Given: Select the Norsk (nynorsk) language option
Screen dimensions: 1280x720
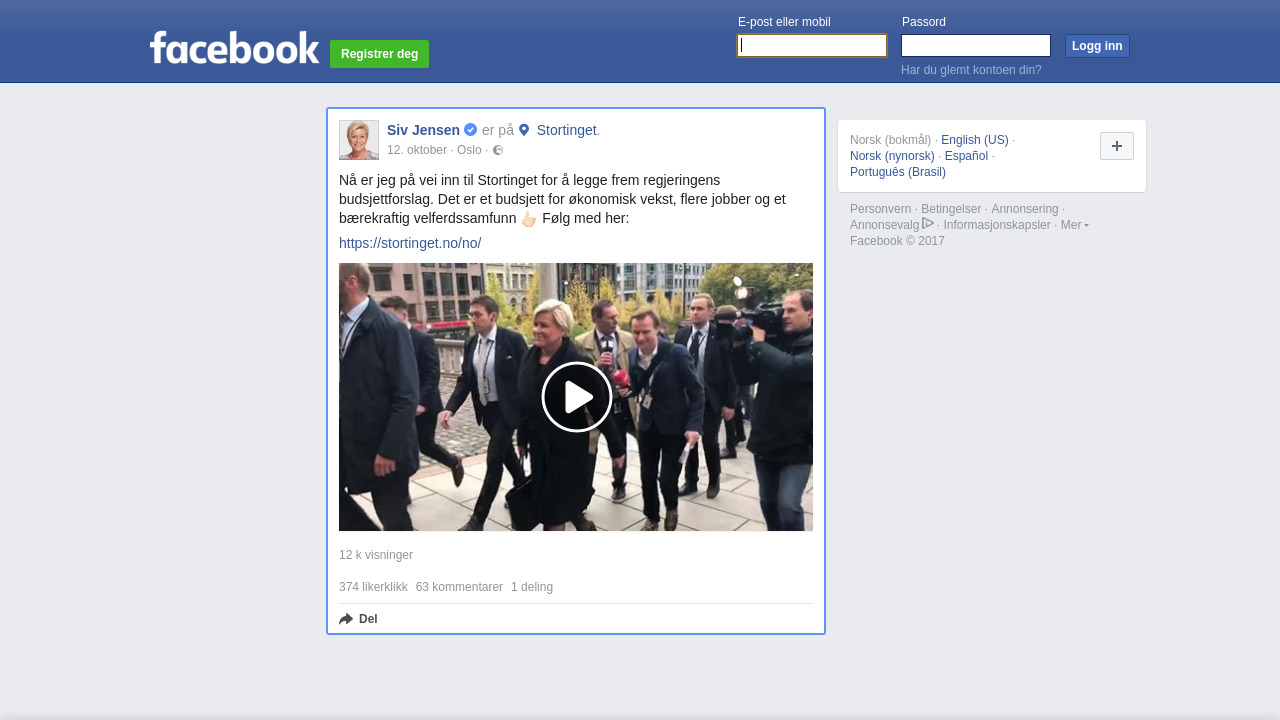Looking at the screenshot, I should (x=892, y=156).
